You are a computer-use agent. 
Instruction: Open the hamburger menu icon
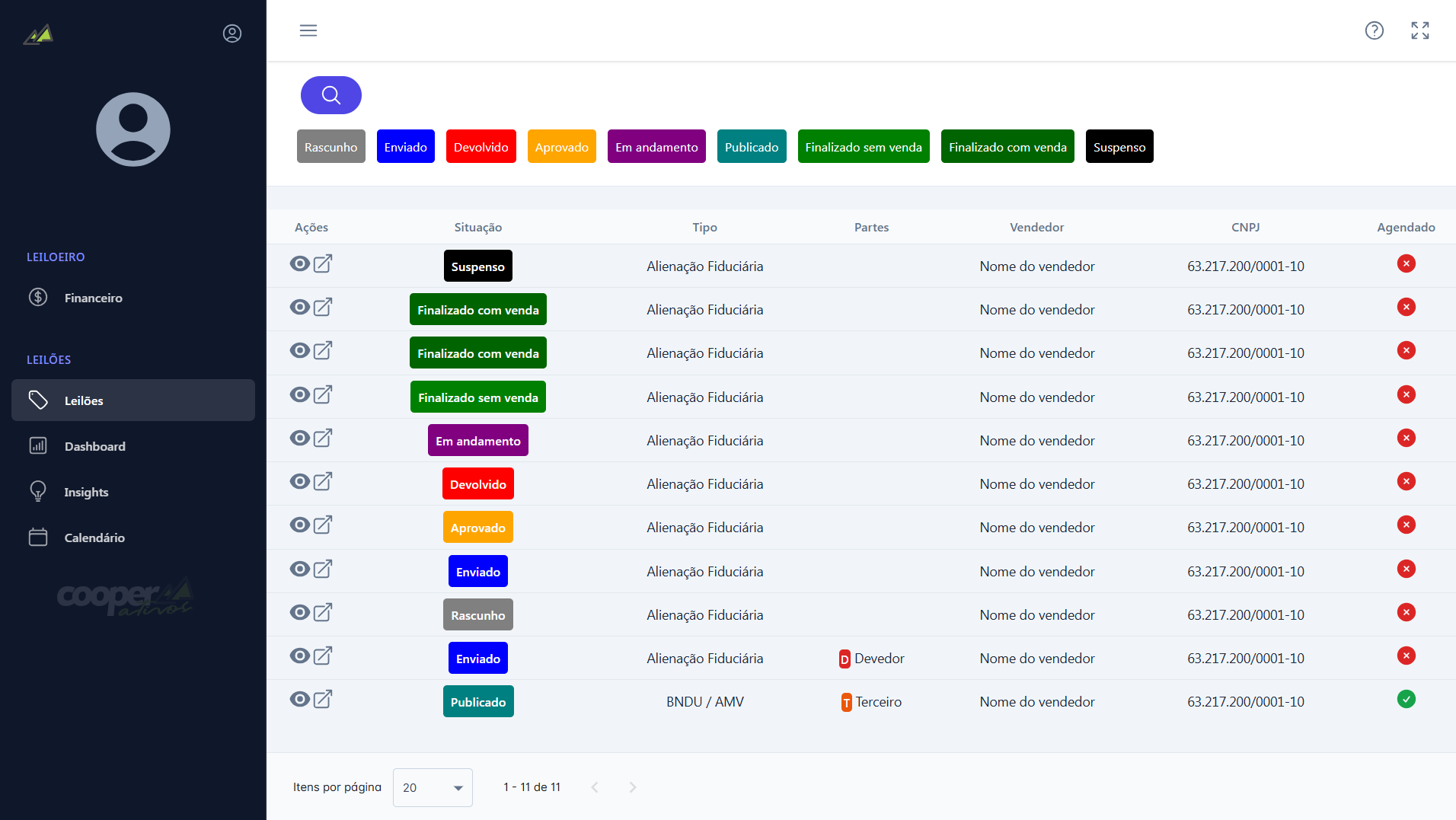(x=308, y=30)
